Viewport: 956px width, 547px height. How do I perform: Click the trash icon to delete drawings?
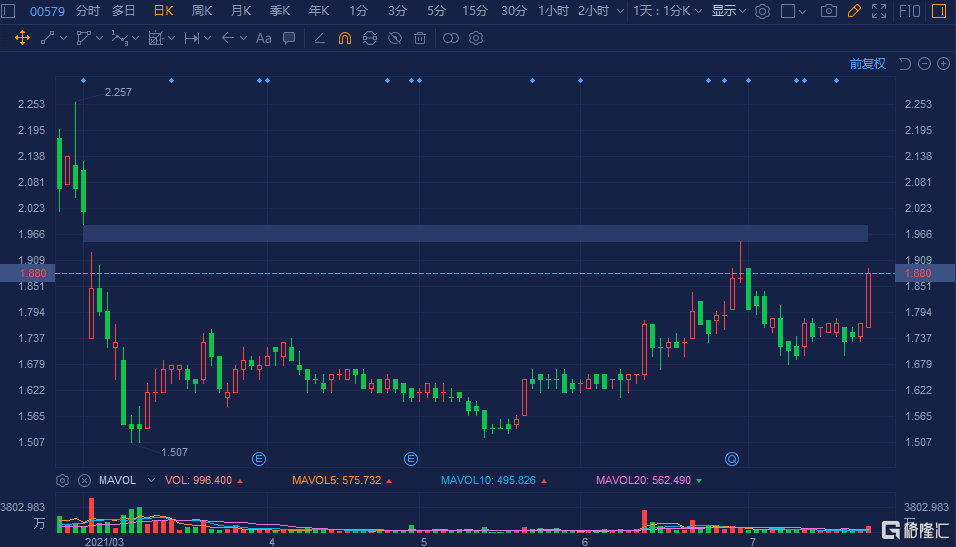[420, 38]
